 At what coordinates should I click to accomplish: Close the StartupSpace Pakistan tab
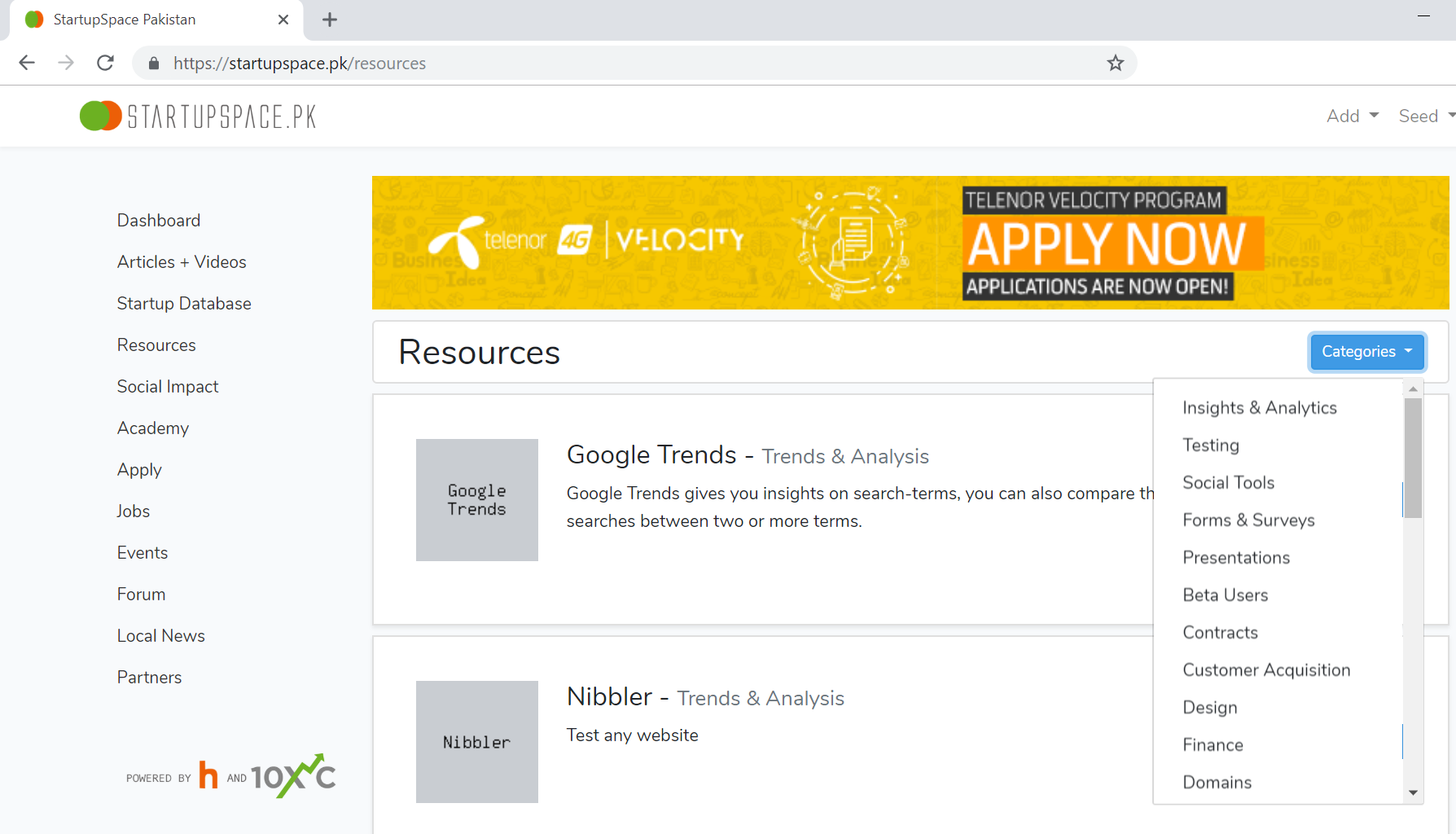click(283, 20)
